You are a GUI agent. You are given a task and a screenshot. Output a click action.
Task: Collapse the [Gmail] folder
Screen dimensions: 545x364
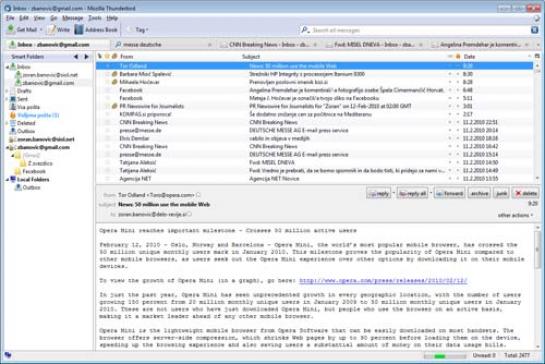pyautogui.click(x=13, y=155)
